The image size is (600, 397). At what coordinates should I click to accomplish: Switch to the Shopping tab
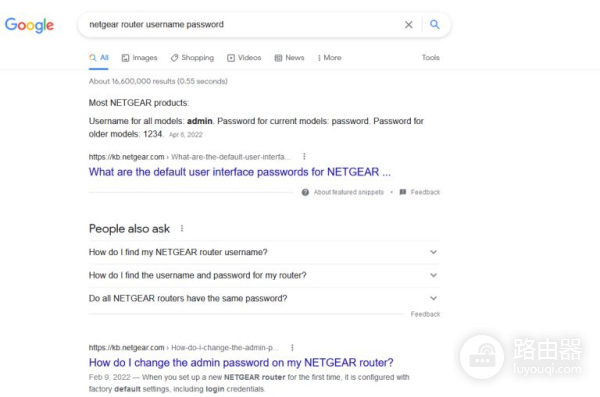(x=192, y=58)
